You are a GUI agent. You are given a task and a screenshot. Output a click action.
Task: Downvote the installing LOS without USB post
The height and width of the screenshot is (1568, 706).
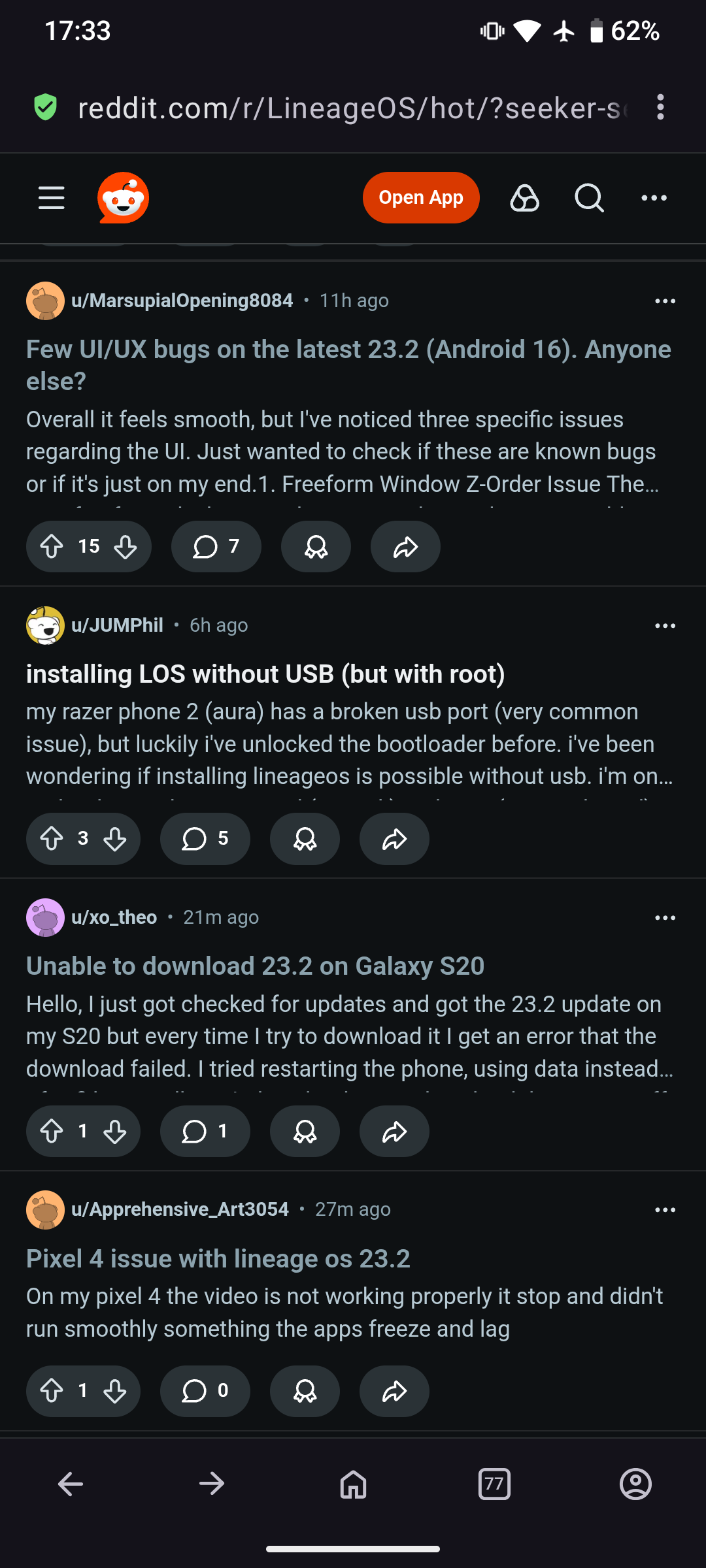tap(115, 839)
